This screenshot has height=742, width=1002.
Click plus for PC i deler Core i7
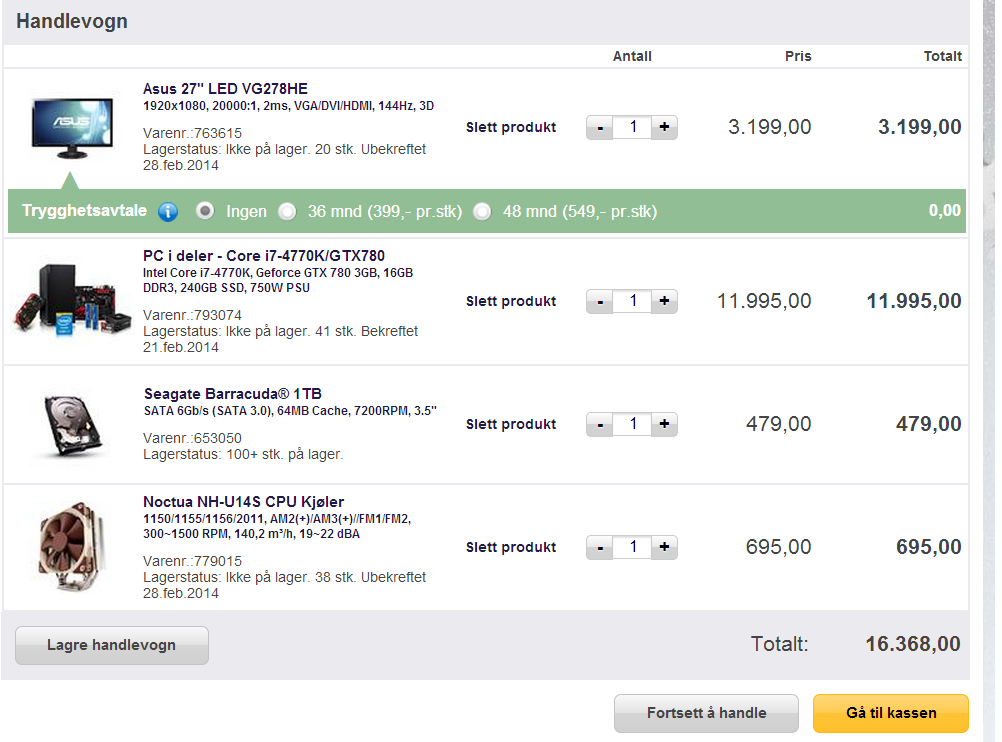(x=665, y=301)
